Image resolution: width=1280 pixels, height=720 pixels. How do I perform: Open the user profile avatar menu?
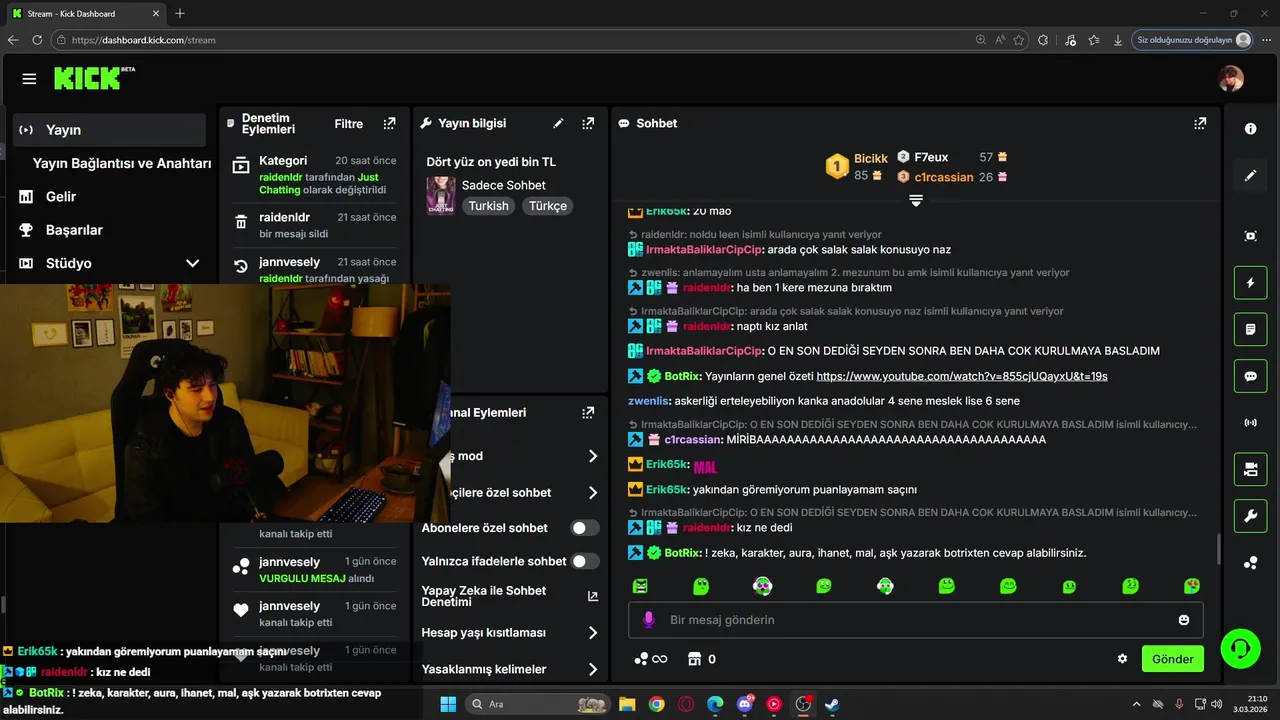[1231, 79]
